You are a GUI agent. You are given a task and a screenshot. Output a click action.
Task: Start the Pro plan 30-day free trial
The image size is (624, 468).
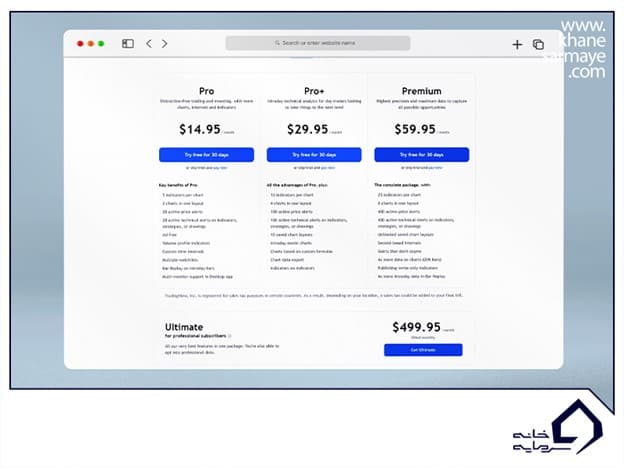[206, 155]
